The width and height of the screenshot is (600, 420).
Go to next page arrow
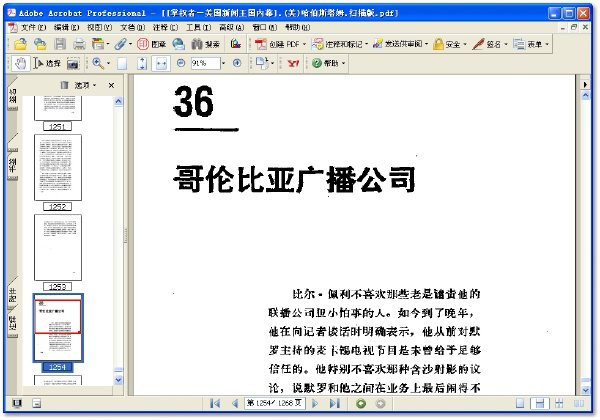pos(315,403)
